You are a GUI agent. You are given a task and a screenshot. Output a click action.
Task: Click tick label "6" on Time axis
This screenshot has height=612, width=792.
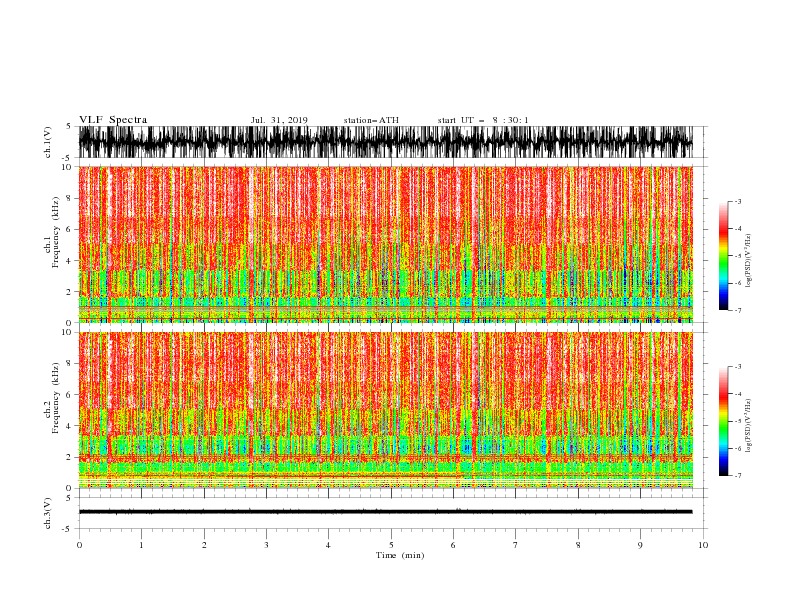pyautogui.click(x=453, y=545)
